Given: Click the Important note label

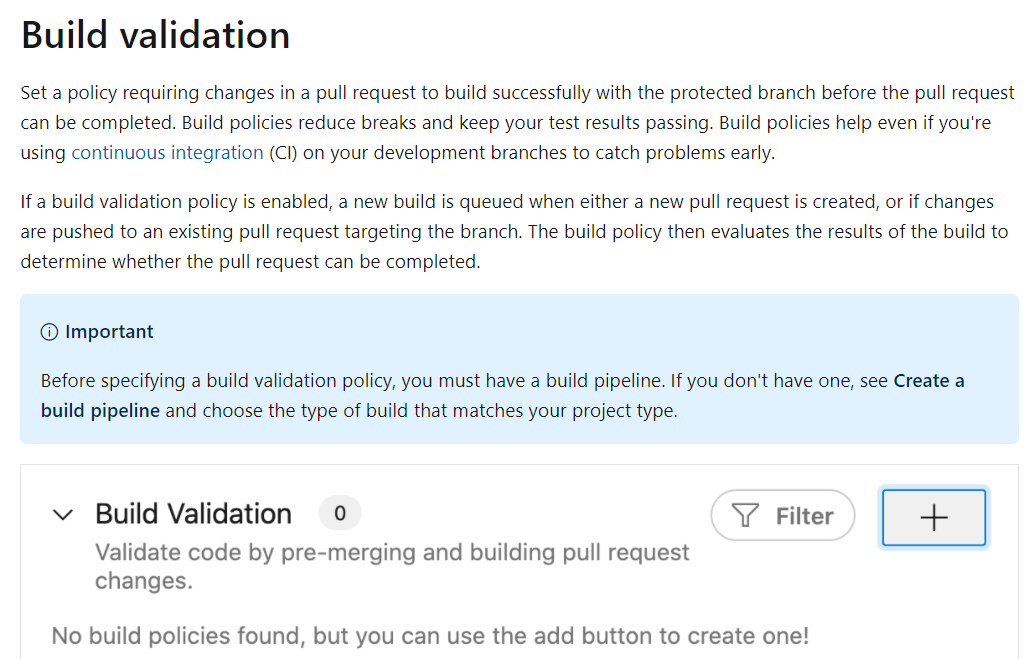Looking at the screenshot, I should tap(109, 332).
